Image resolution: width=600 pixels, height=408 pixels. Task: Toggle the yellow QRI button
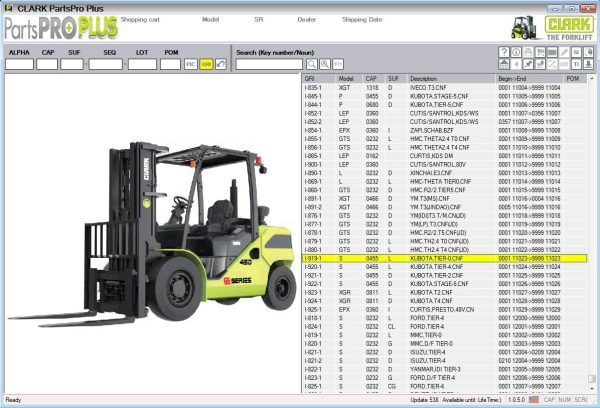click(x=206, y=64)
